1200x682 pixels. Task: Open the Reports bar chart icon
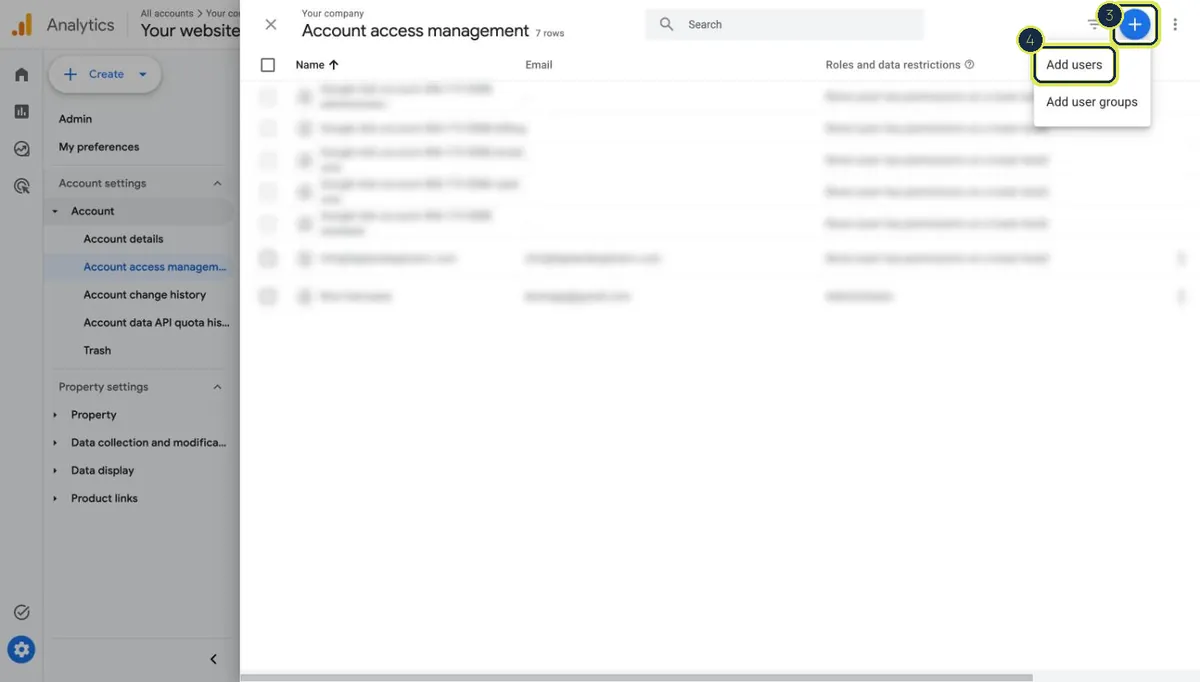coord(21,112)
